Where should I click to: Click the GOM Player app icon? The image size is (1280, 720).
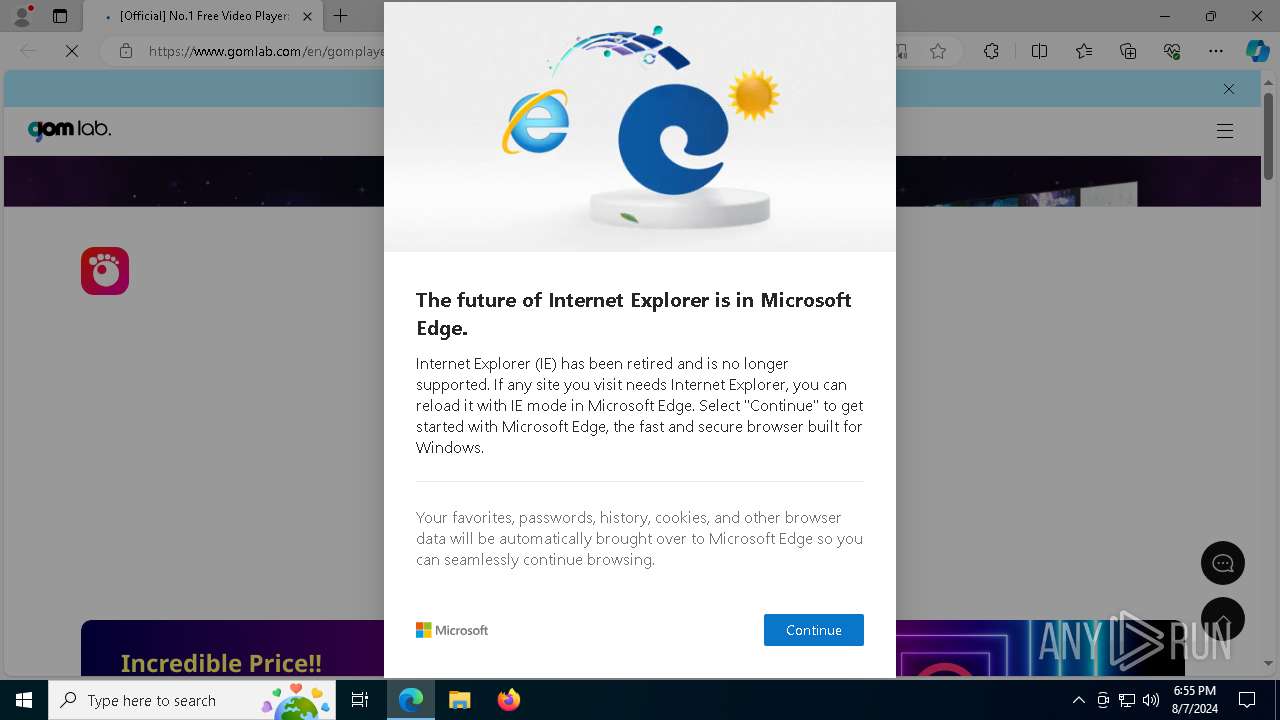click(x=105, y=271)
